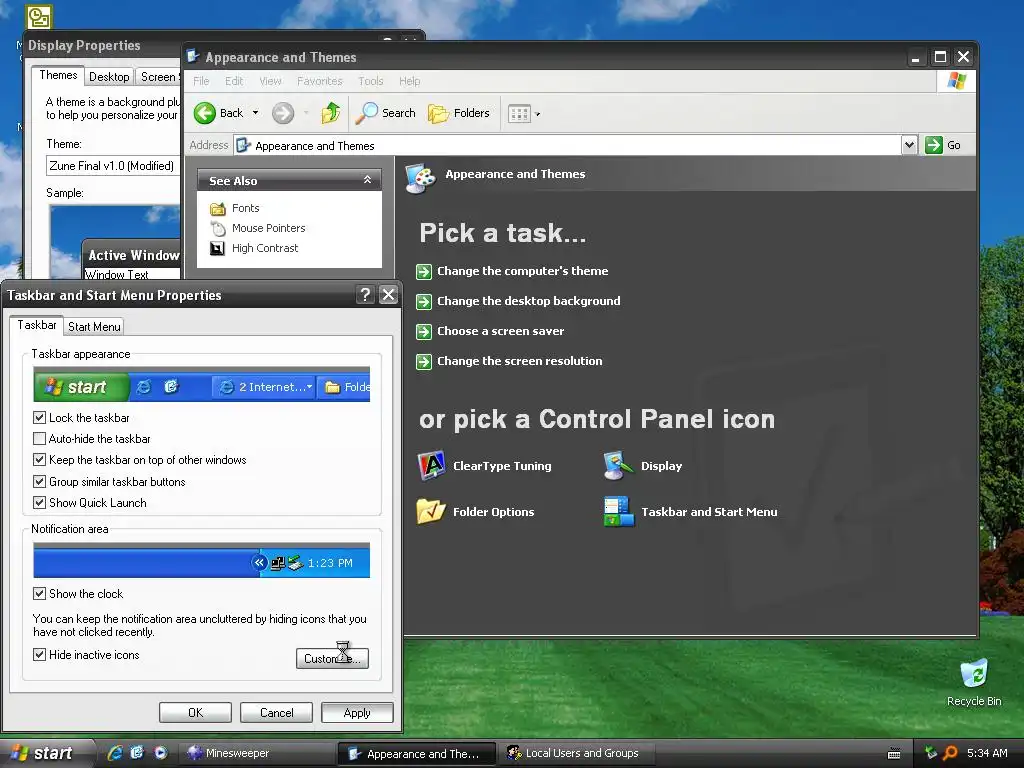Click Cancel in Taskbar Properties

point(276,712)
